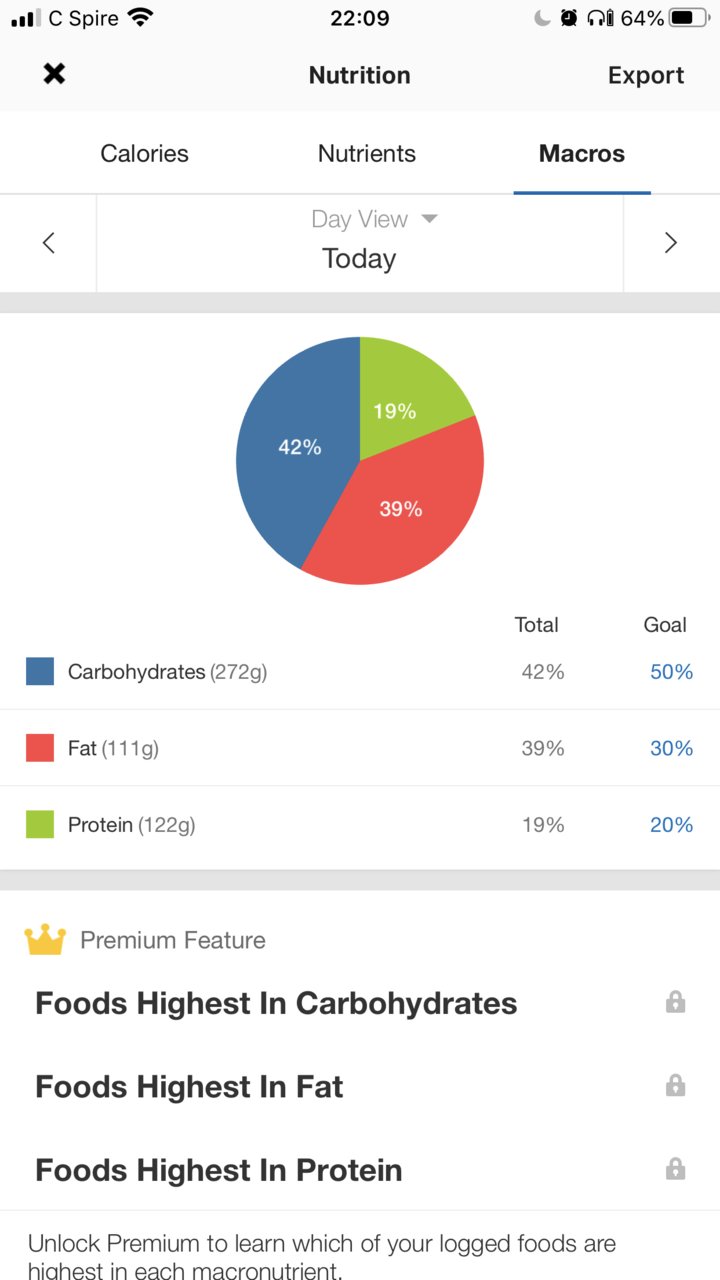Screen dimensions: 720x1280
Task: Close the Nutrition screen with X icon
Action: coord(54,74)
